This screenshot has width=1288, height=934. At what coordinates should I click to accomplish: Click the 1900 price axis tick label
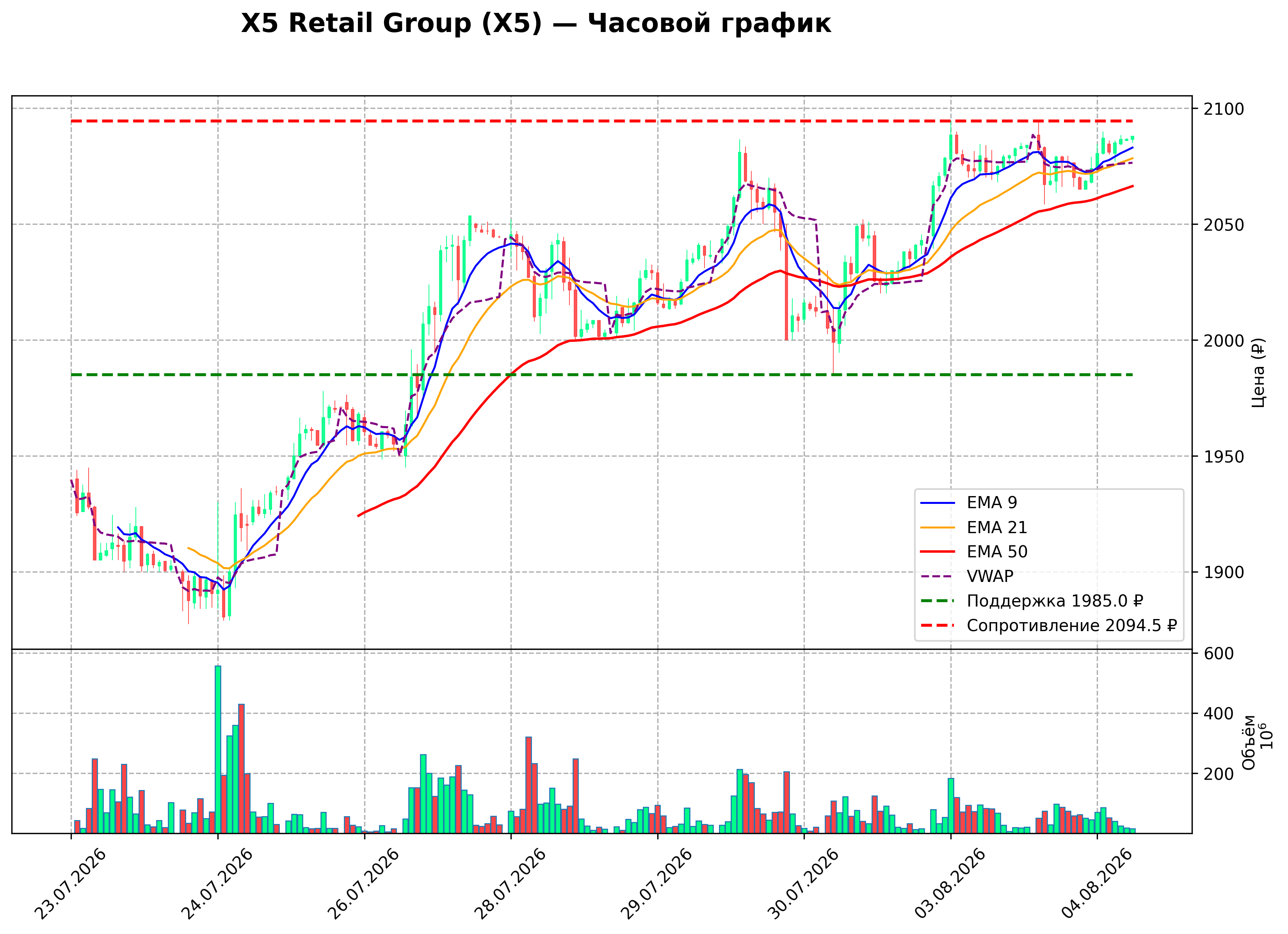tap(1223, 572)
